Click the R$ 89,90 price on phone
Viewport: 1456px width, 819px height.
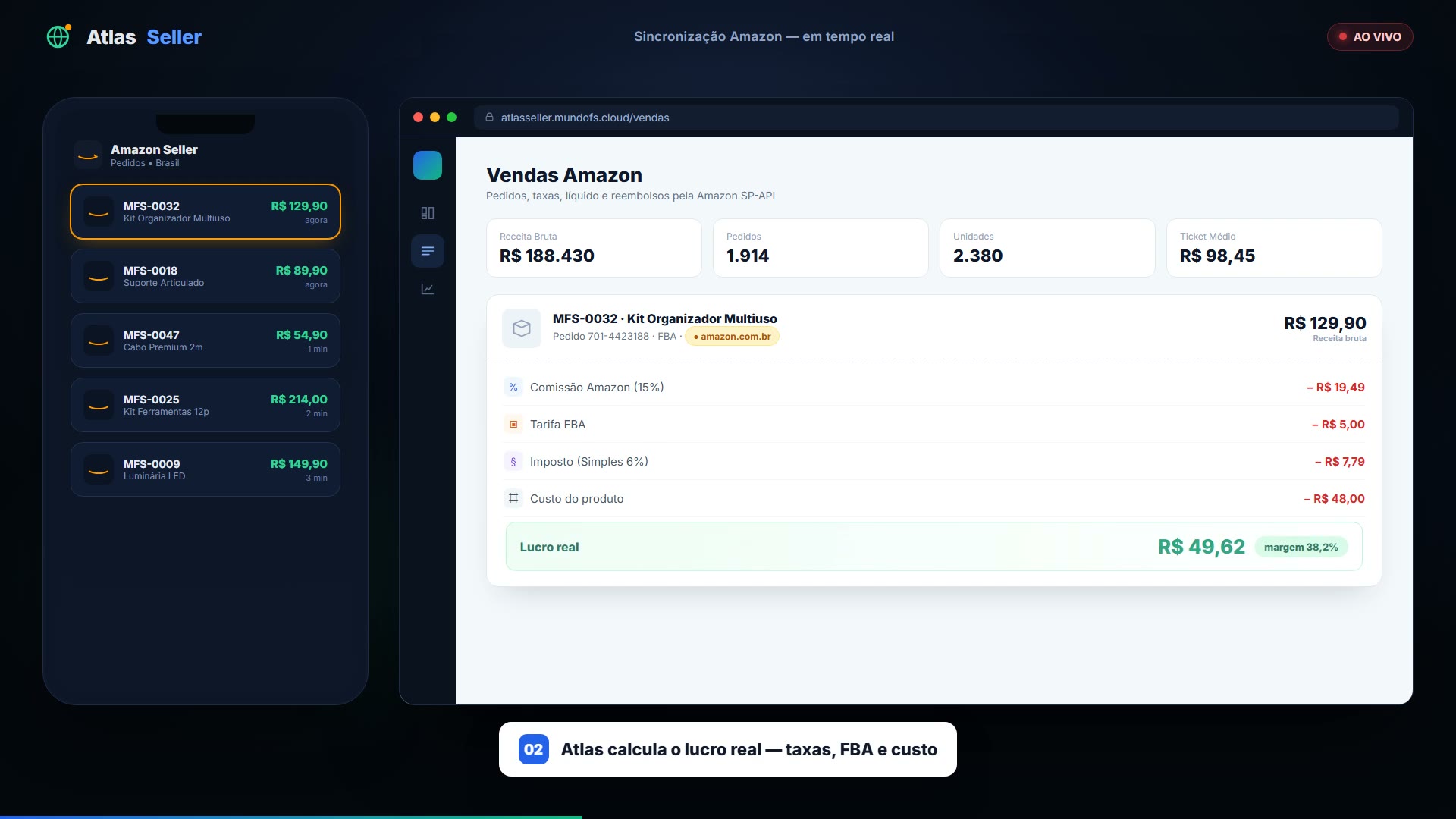tap(302, 271)
